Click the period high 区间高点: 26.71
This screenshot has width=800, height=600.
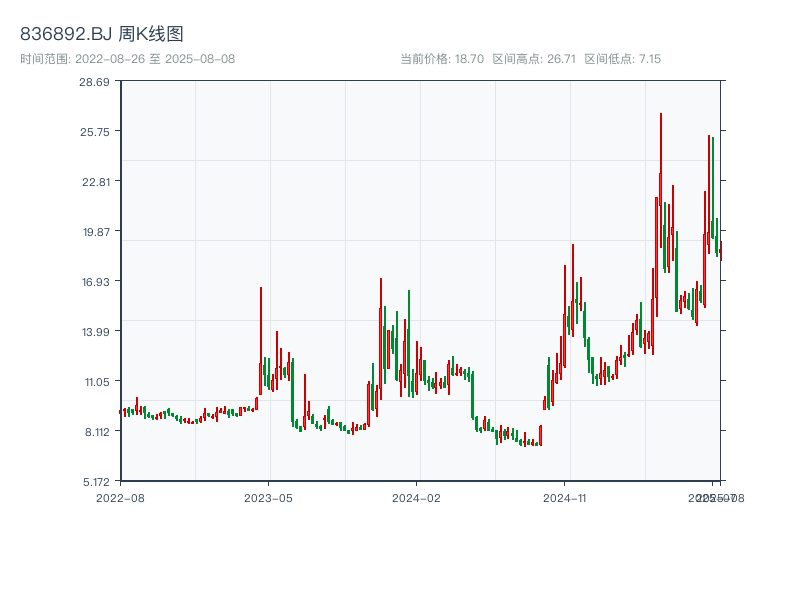[x=534, y=59]
